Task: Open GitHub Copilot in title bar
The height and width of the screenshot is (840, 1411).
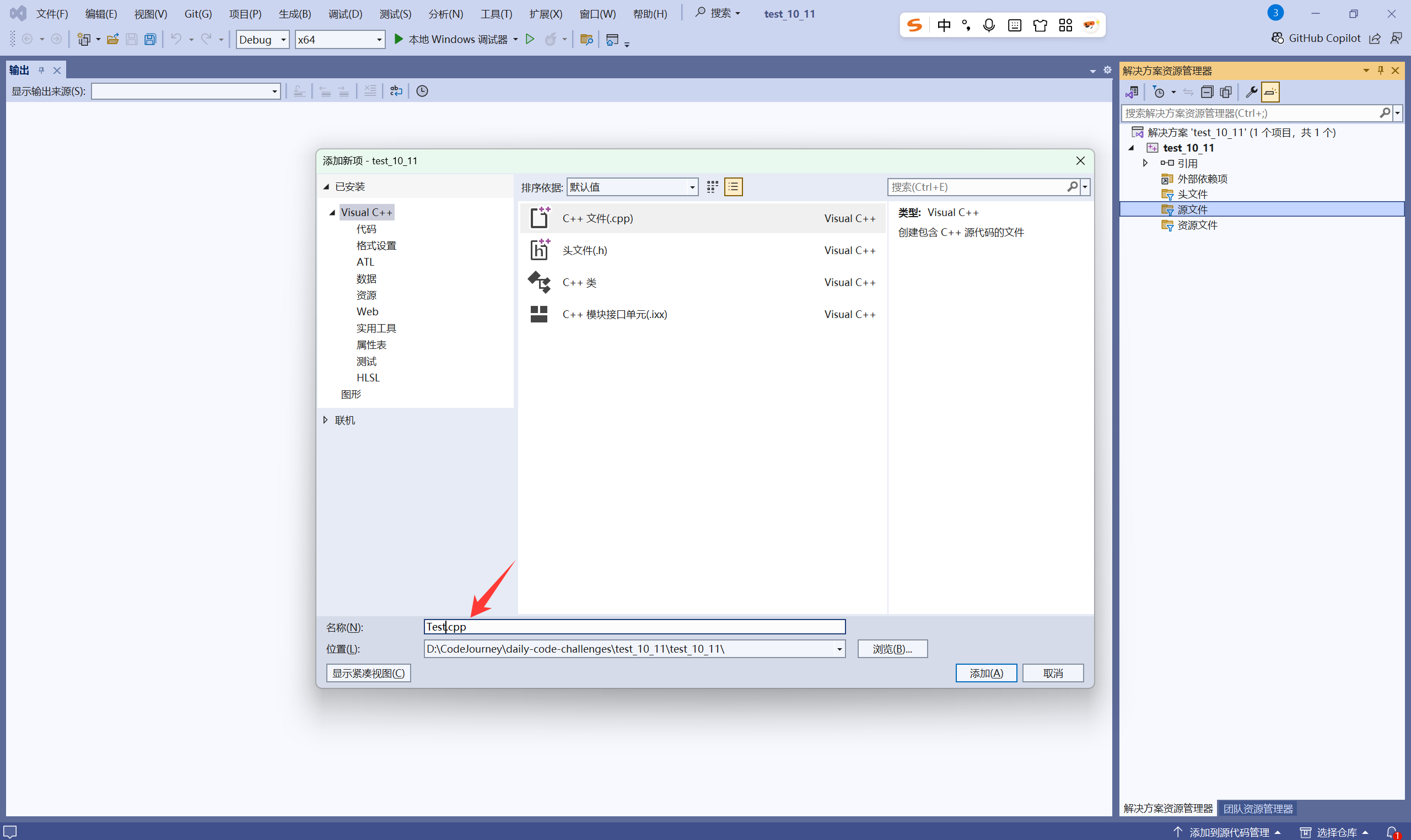Action: (1316, 38)
